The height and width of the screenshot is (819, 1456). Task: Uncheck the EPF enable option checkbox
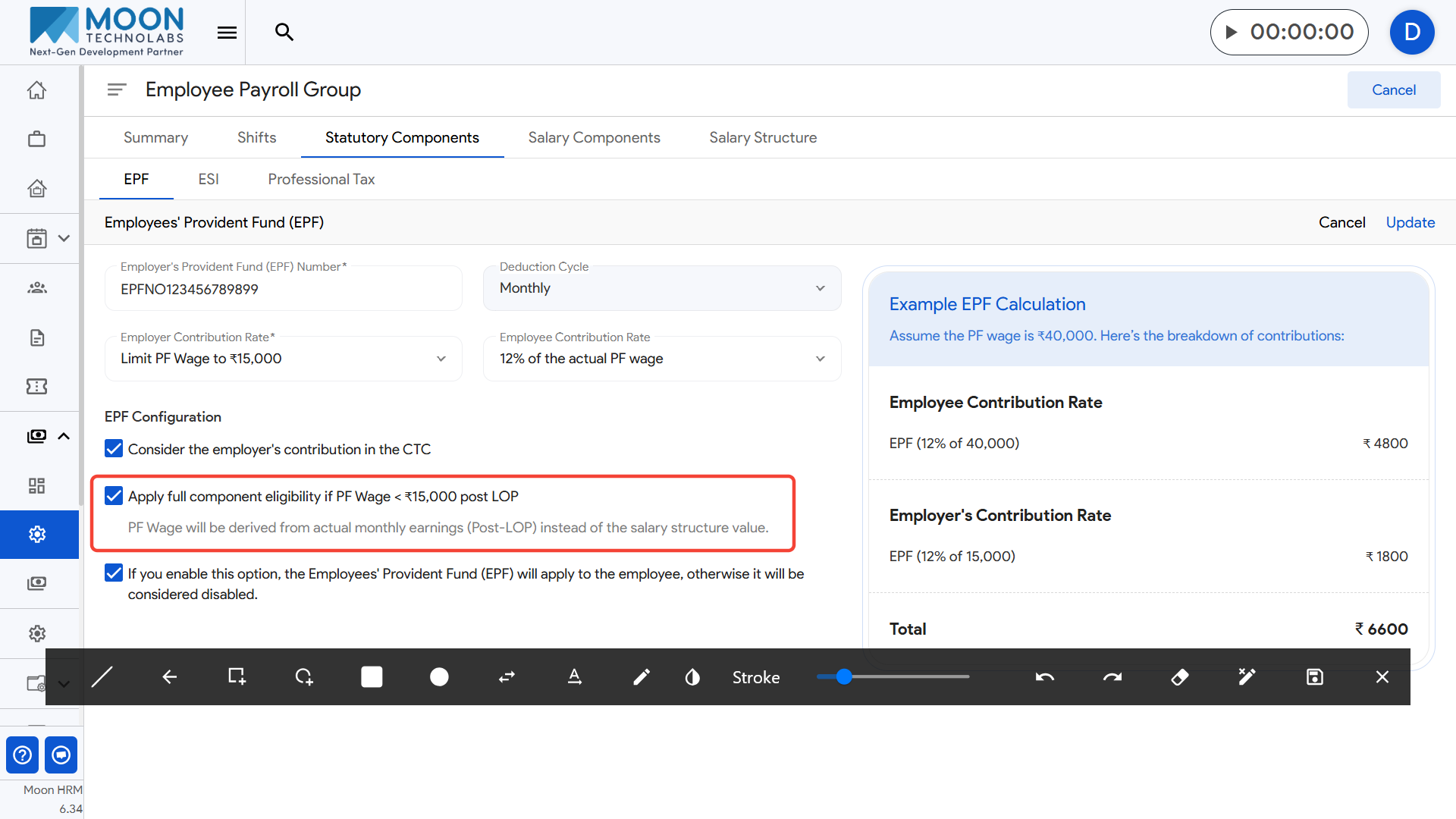(114, 573)
